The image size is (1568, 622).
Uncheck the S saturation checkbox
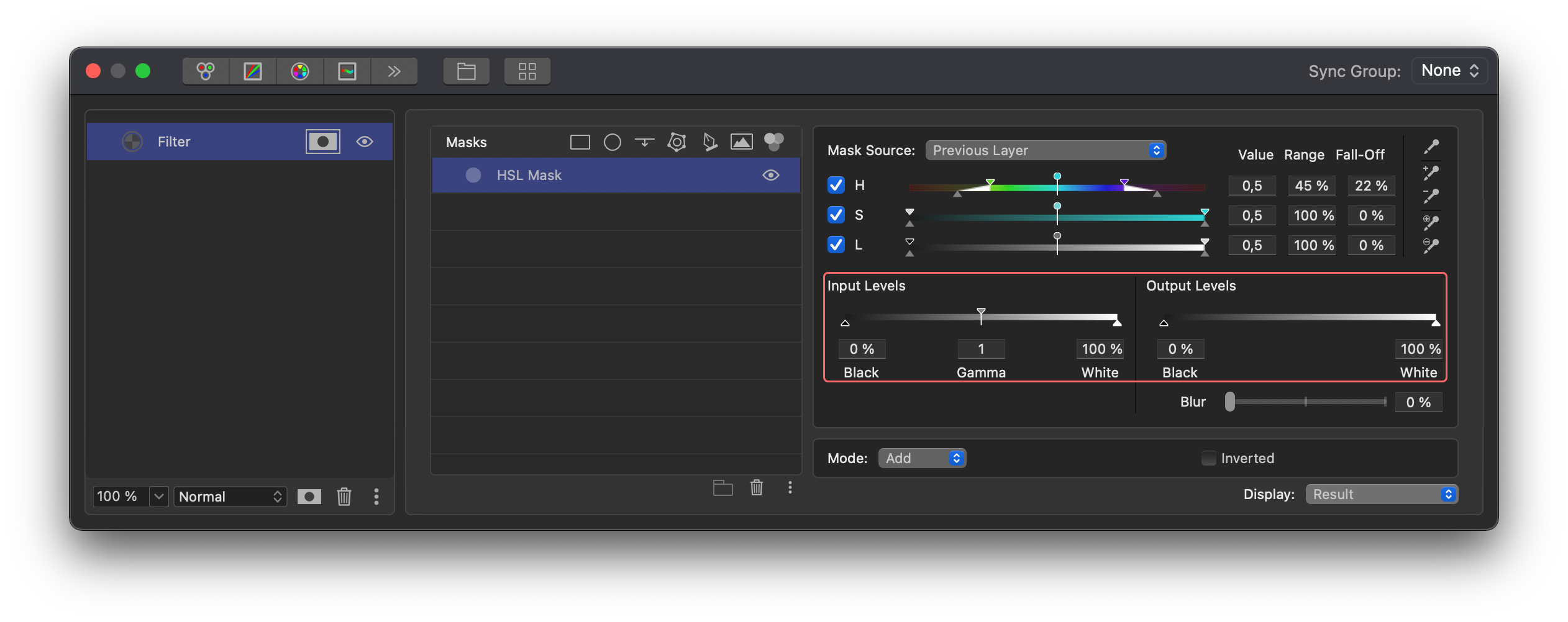(x=836, y=215)
